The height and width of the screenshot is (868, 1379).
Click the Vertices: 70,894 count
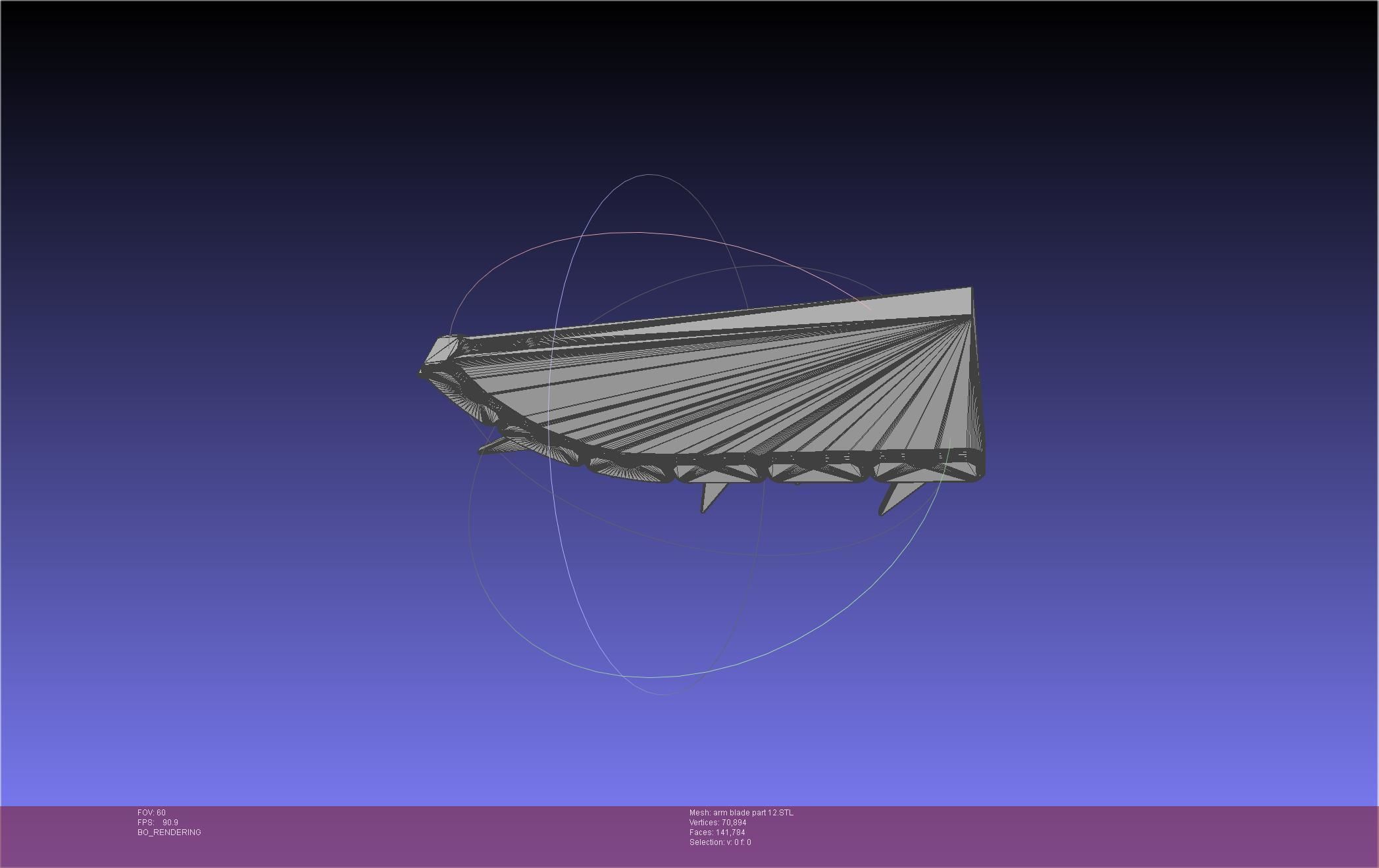coord(718,823)
